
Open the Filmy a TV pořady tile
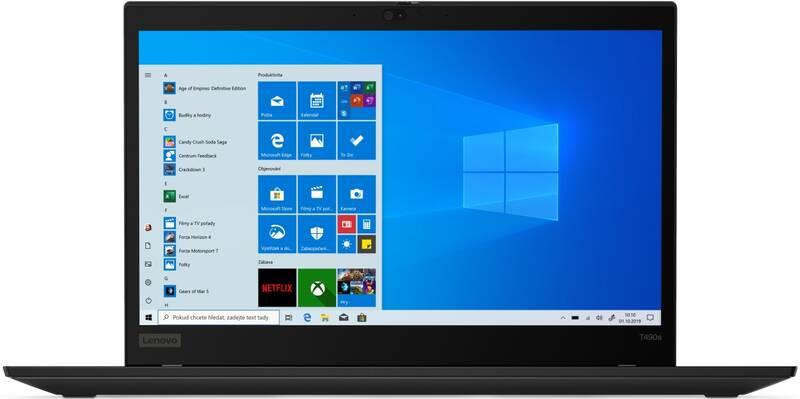[x=317, y=194]
